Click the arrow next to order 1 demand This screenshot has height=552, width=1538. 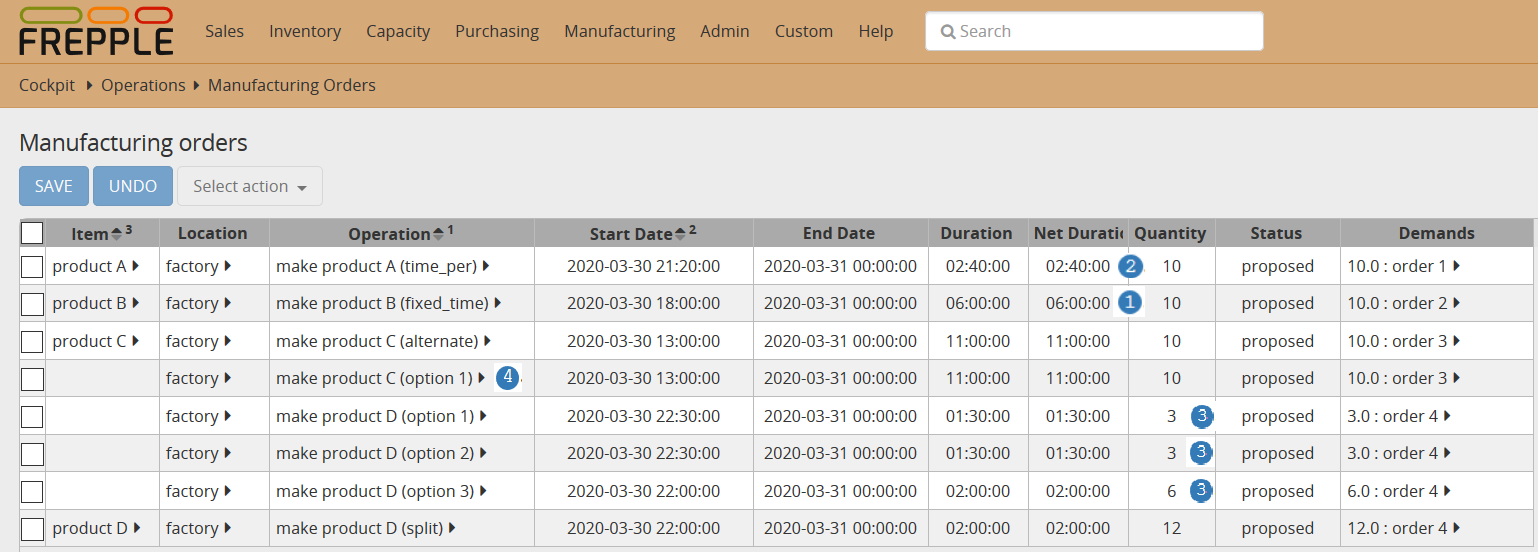[x=1456, y=266]
